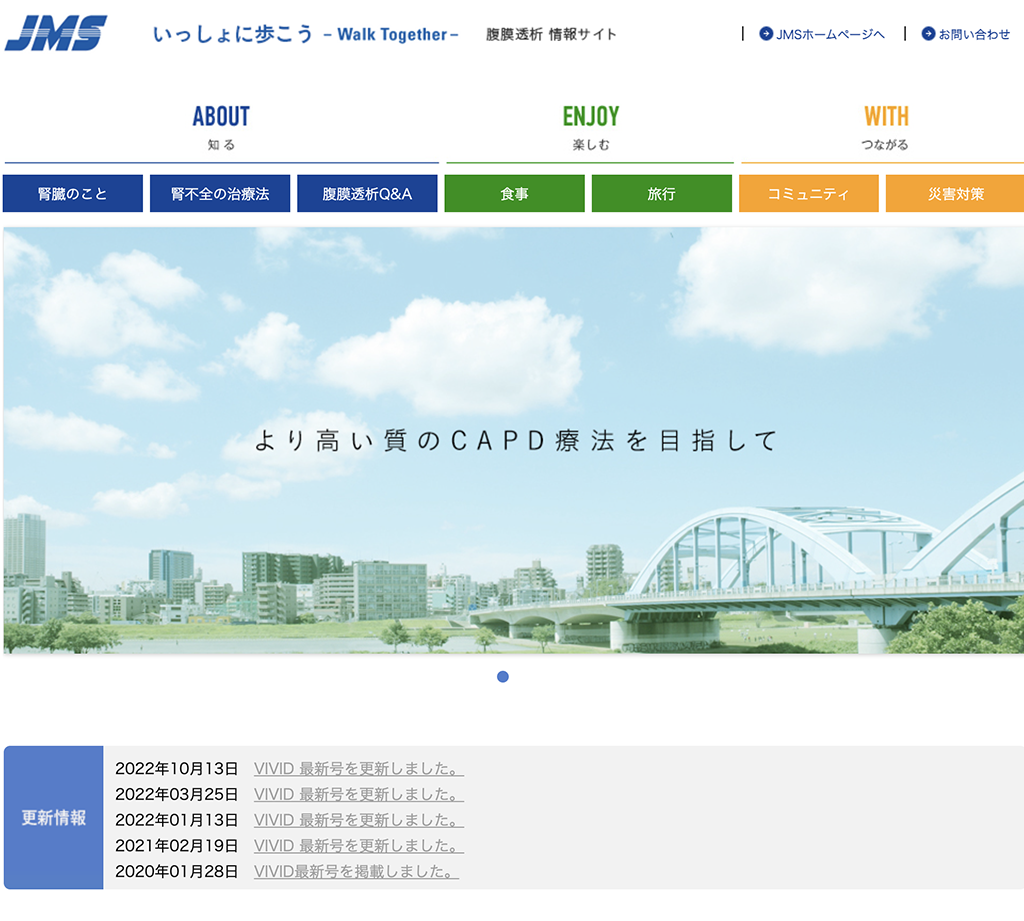1024x921 pixels.
Task: Open 災害対策 page
Action: click(x=955, y=194)
